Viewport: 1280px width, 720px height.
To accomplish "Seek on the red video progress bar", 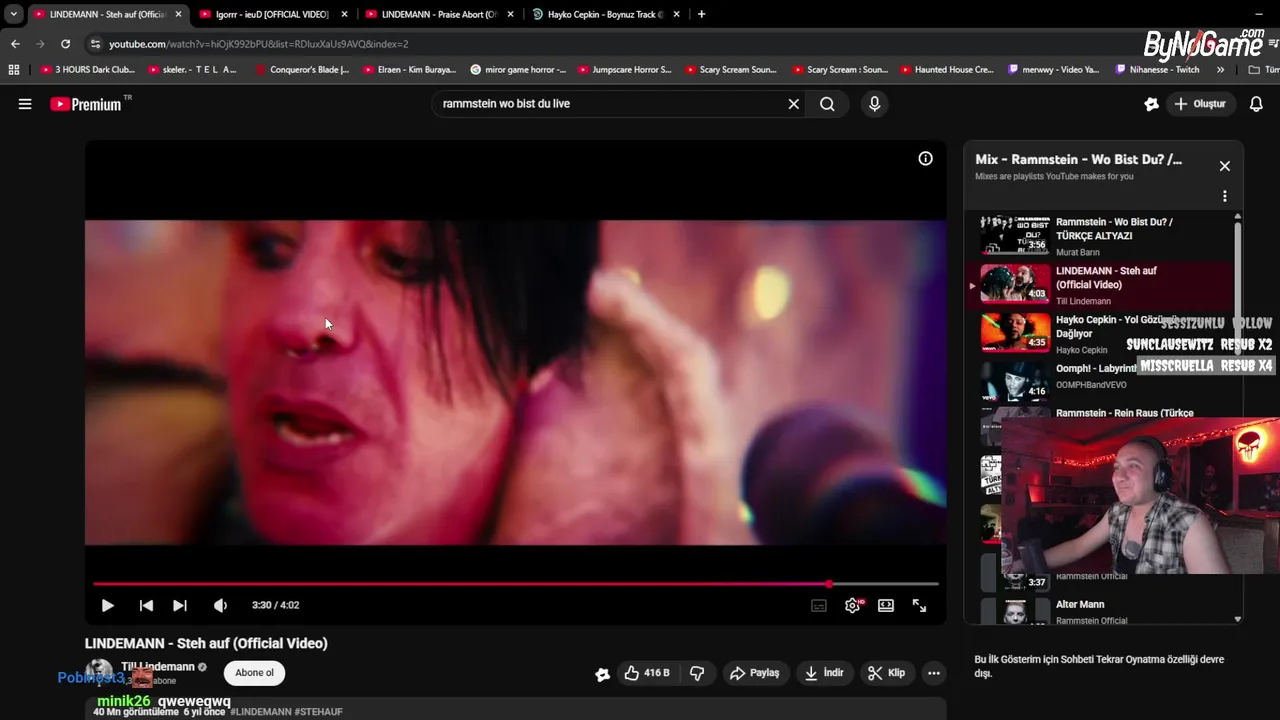I will tap(516, 584).
